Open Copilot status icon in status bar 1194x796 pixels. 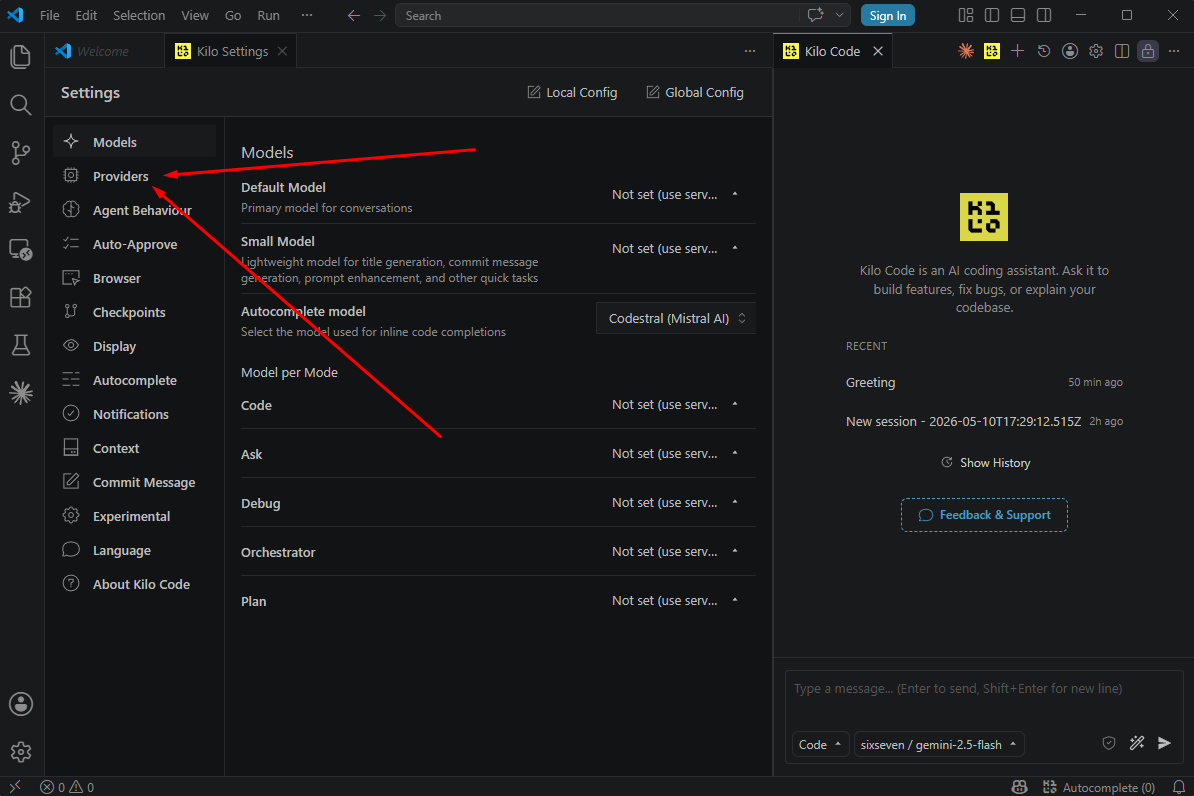coord(1019,787)
